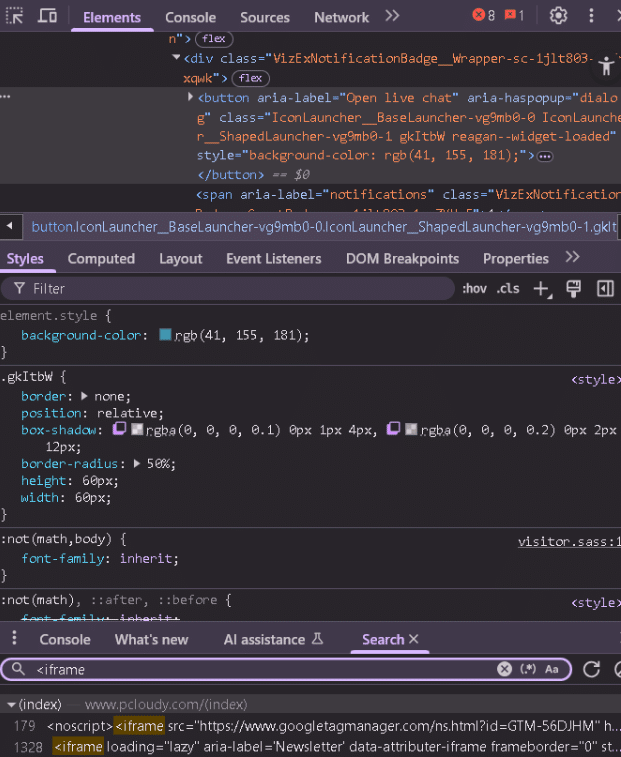
Task: Open DevTools settings gear
Action: click(558, 16)
